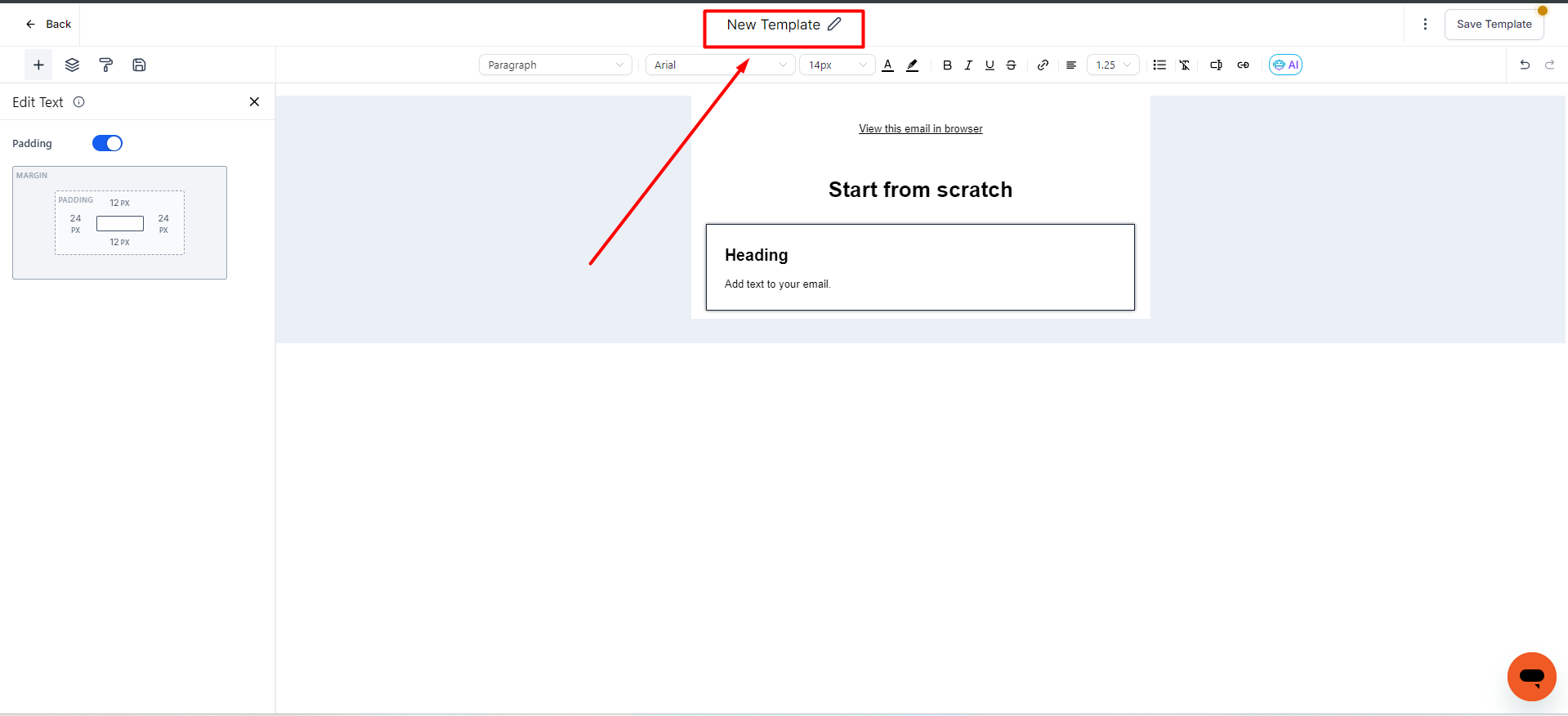The width and height of the screenshot is (1568, 716).
Task: Turn off the Padding toggle
Action: (107, 144)
